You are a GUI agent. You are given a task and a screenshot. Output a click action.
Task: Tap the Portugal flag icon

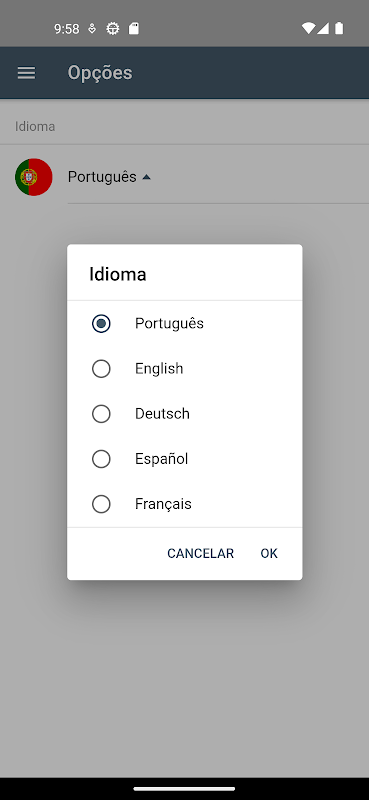click(x=34, y=177)
